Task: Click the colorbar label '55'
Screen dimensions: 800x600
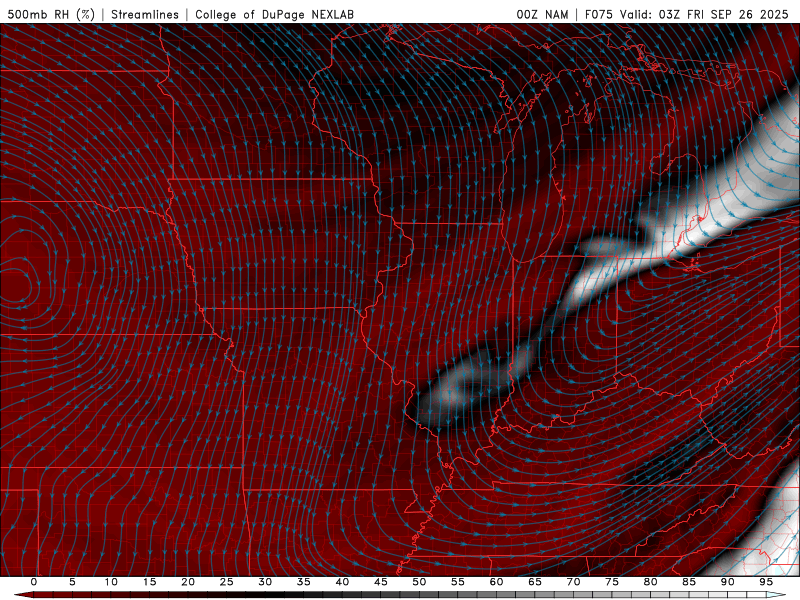Action: pyautogui.click(x=458, y=582)
